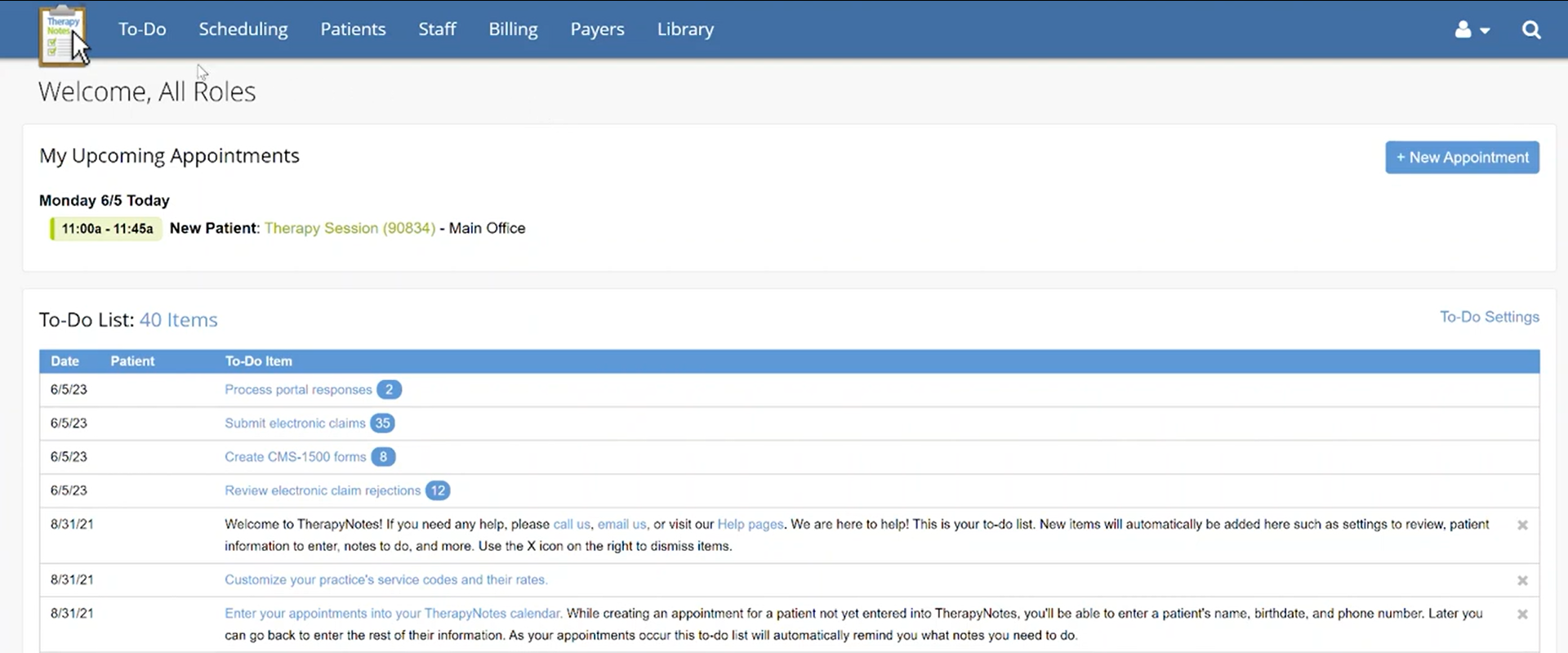Go to the Patients menu
This screenshot has width=1568, height=653.
[x=353, y=29]
